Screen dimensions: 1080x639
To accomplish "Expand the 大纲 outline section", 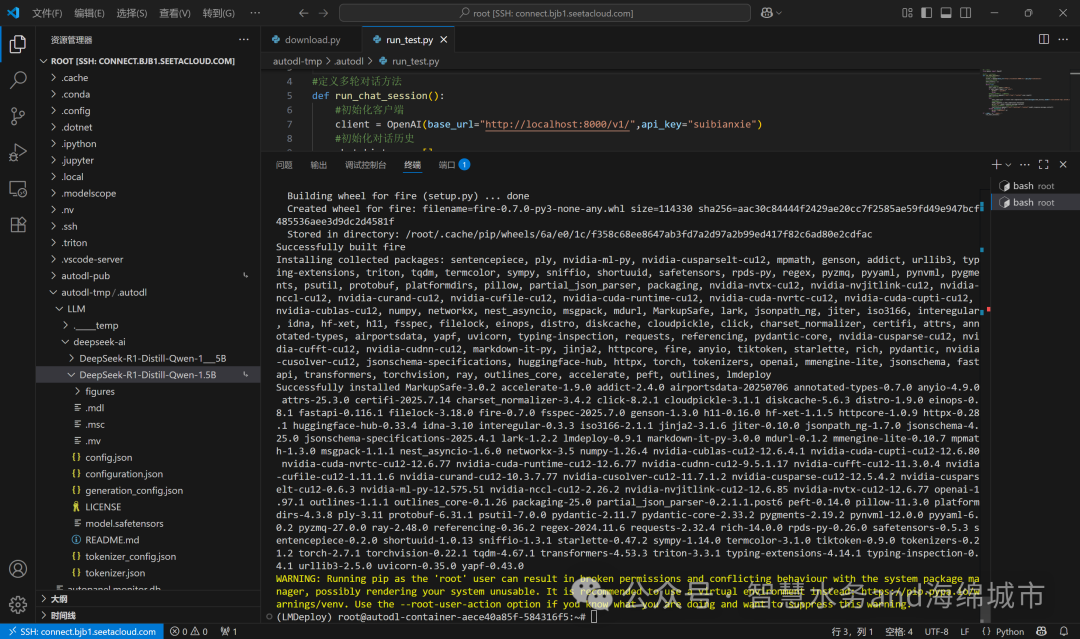I will coord(149,599).
